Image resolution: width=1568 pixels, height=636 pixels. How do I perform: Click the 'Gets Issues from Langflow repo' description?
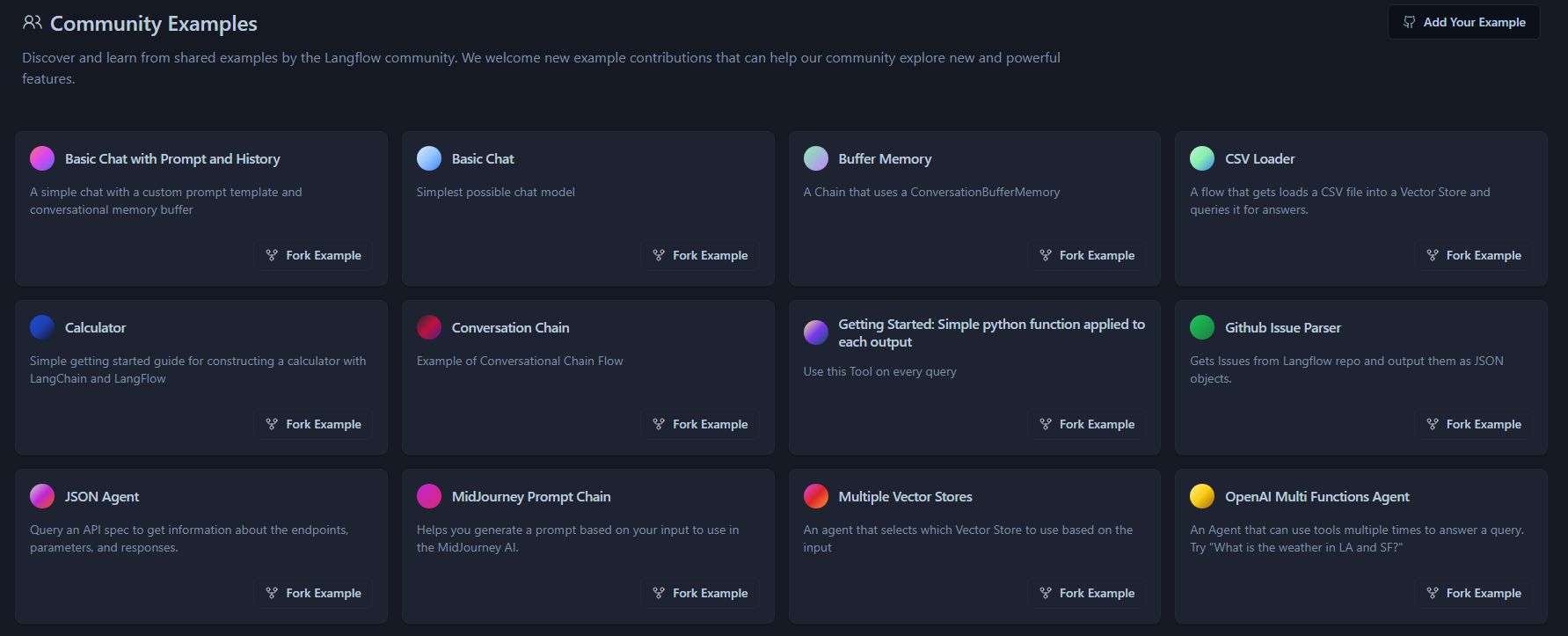(x=1346, y=369)
